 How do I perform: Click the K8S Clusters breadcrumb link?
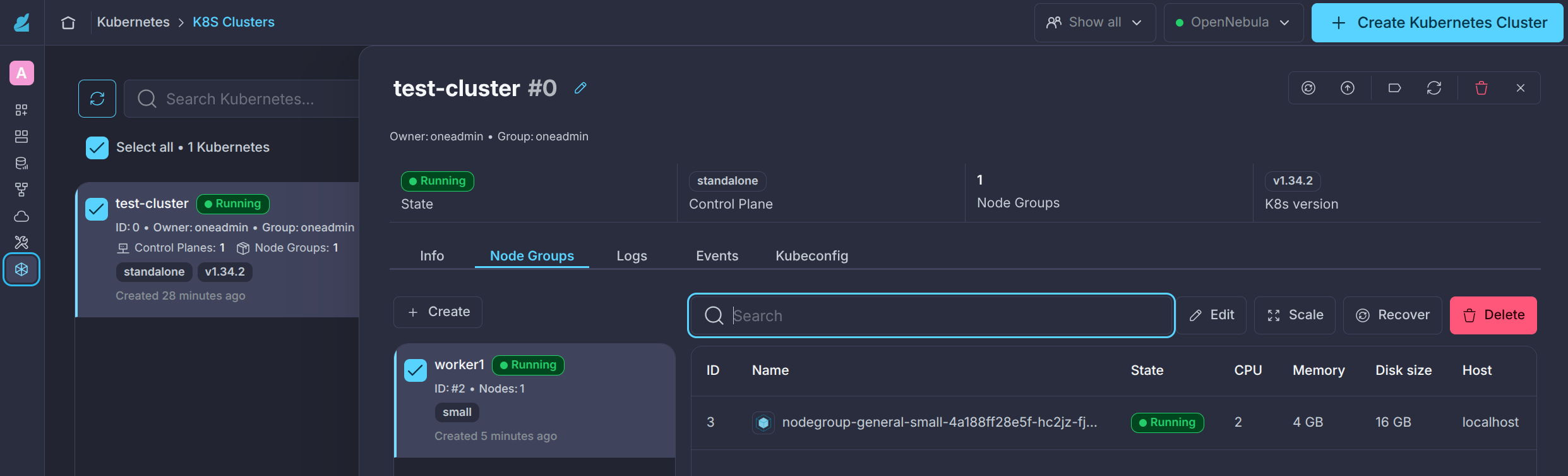pos(234,22)
